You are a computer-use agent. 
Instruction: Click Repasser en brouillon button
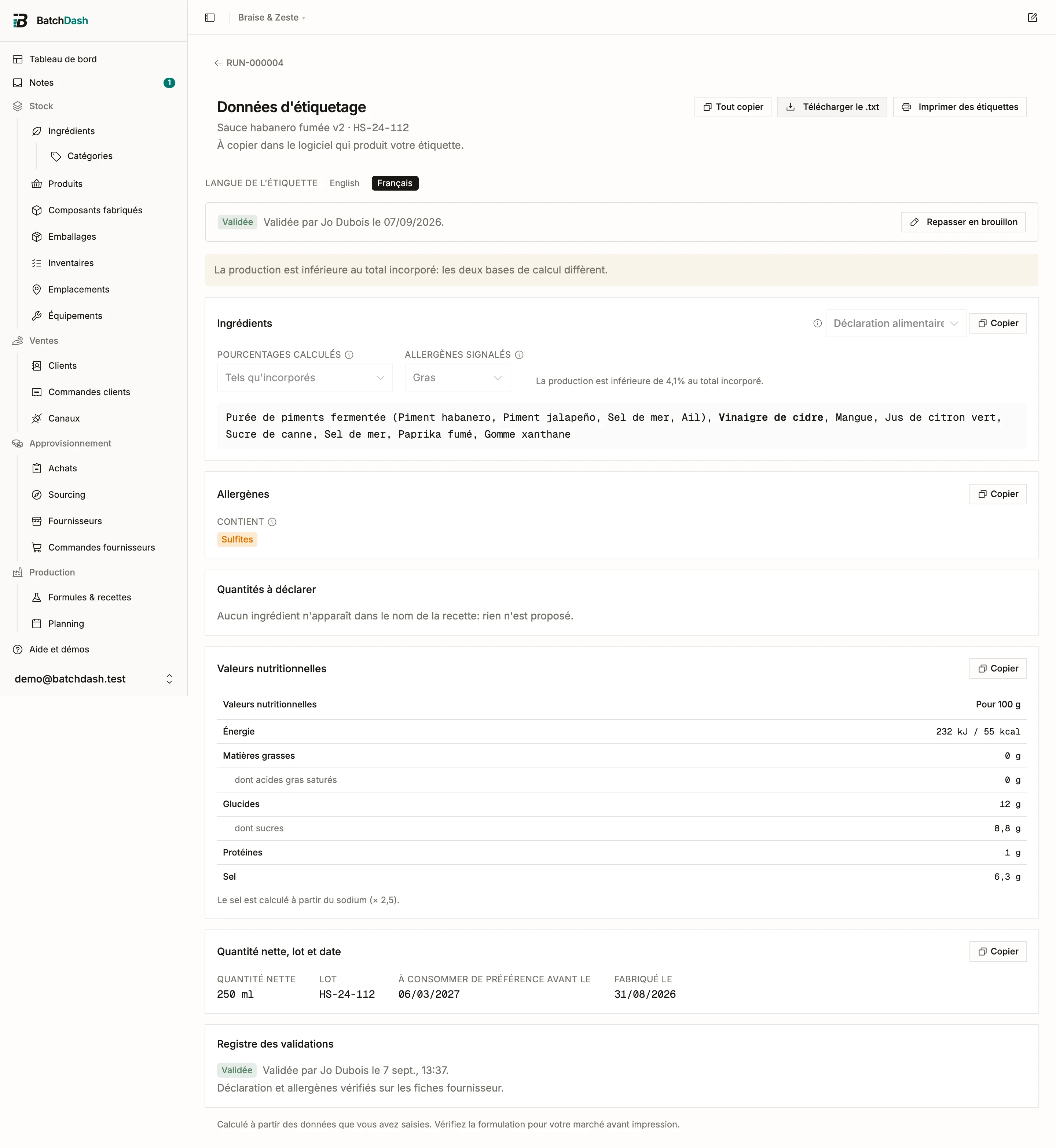point(963,222)
